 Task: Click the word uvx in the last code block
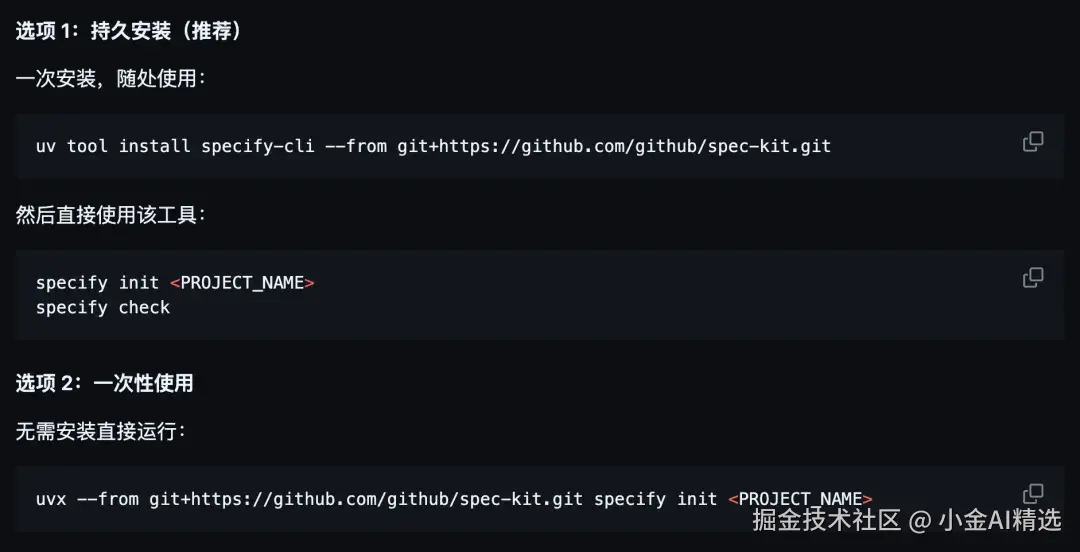click(51, 498)
